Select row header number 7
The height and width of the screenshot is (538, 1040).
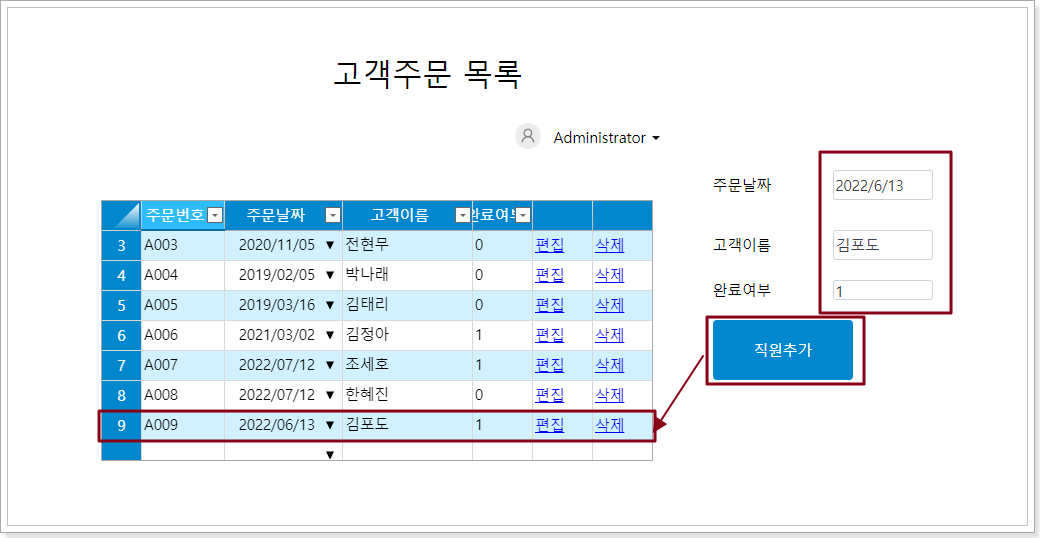[121, 365]
